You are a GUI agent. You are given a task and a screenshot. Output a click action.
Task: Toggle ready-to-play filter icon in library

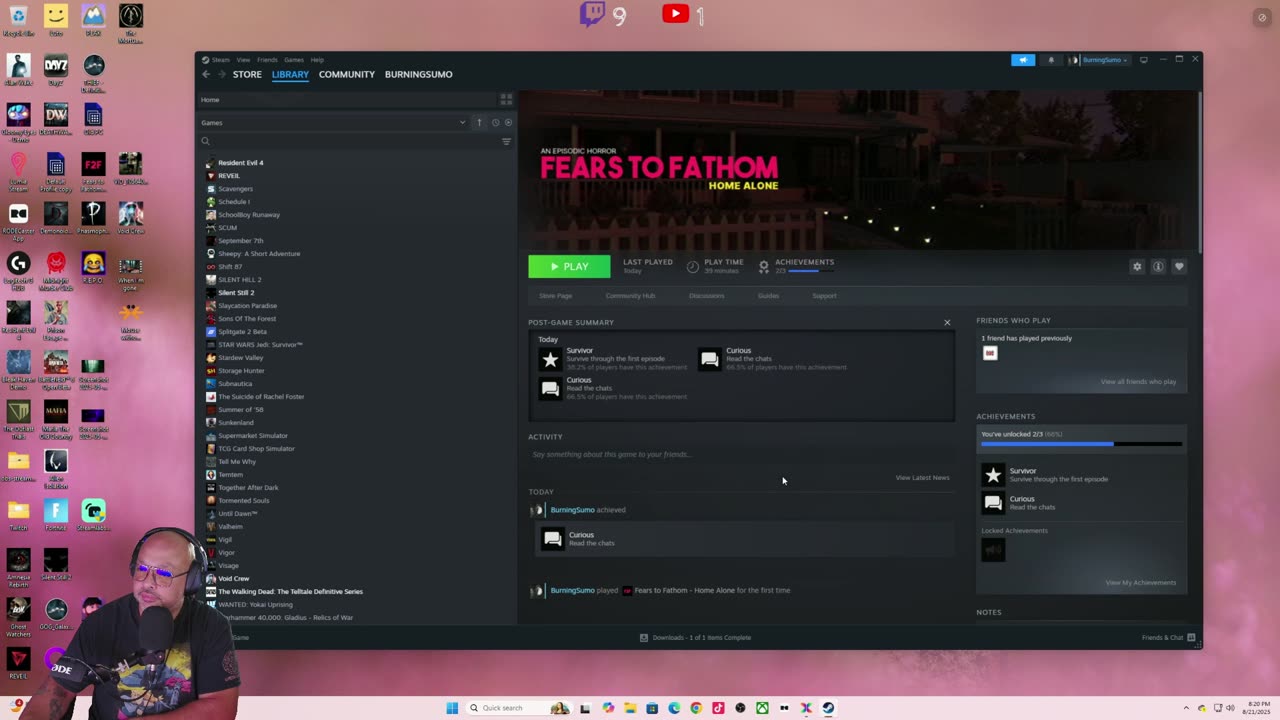coord(508,122)
